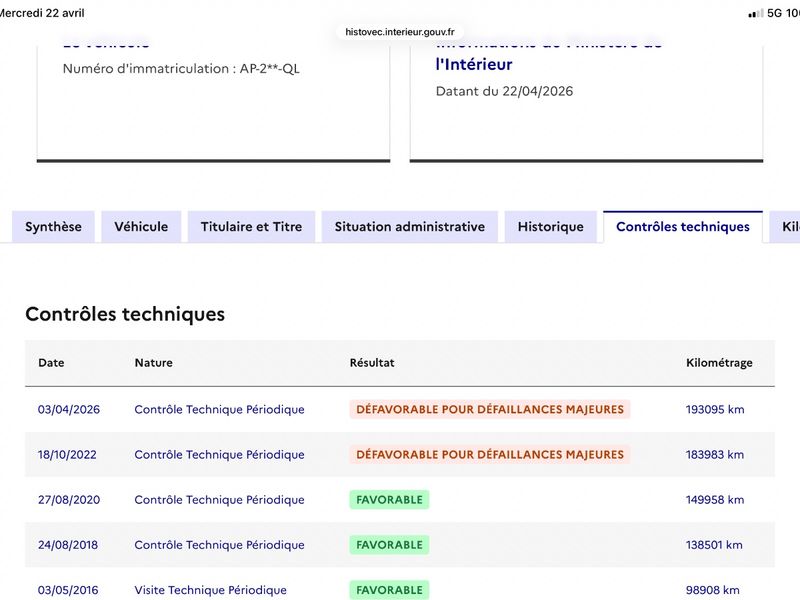Open the Synthèse tab

53,227
